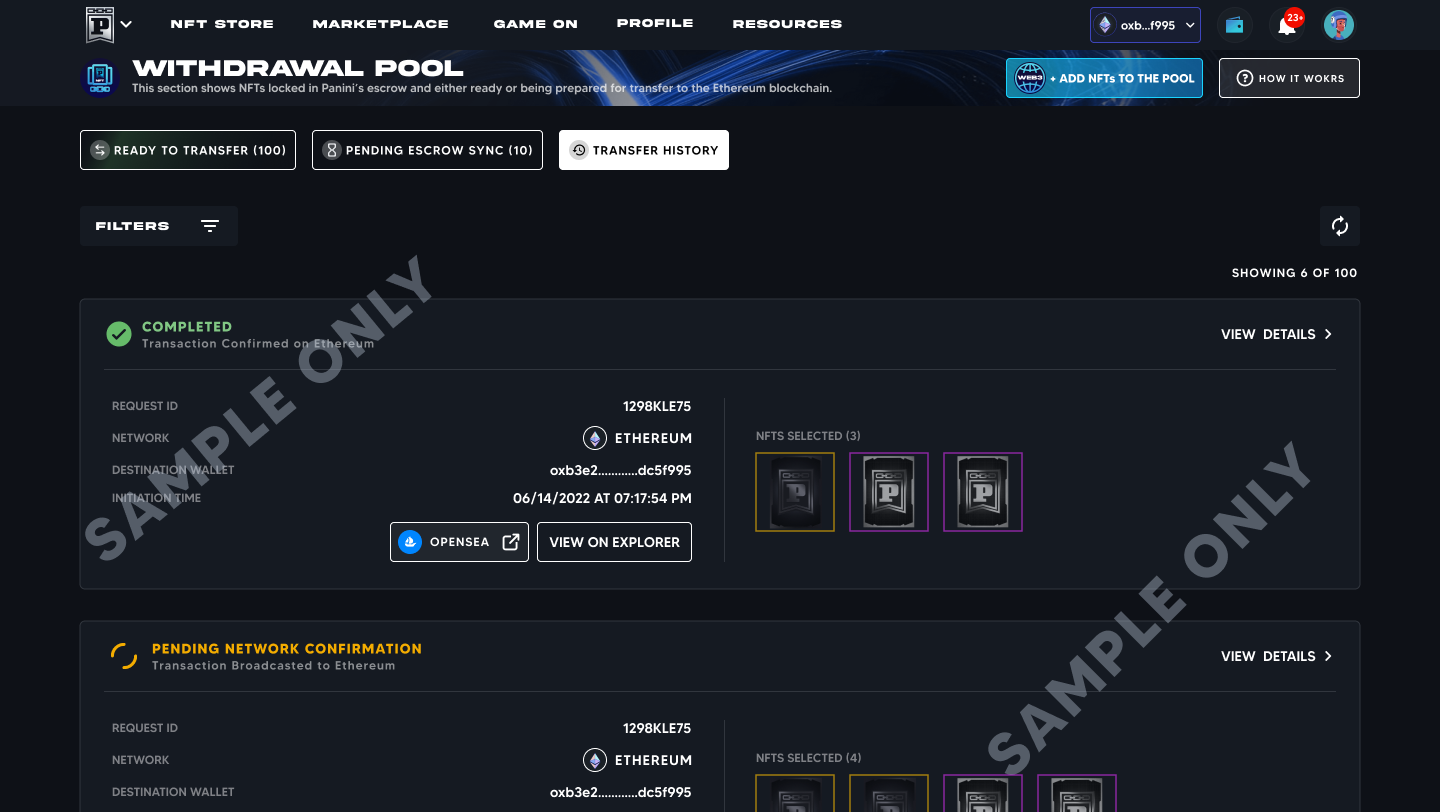The width and height of the screenshot is (1440, 812).
Task: Click 'NFTS SELECTED (4)' label
Action: pos(808,758)
